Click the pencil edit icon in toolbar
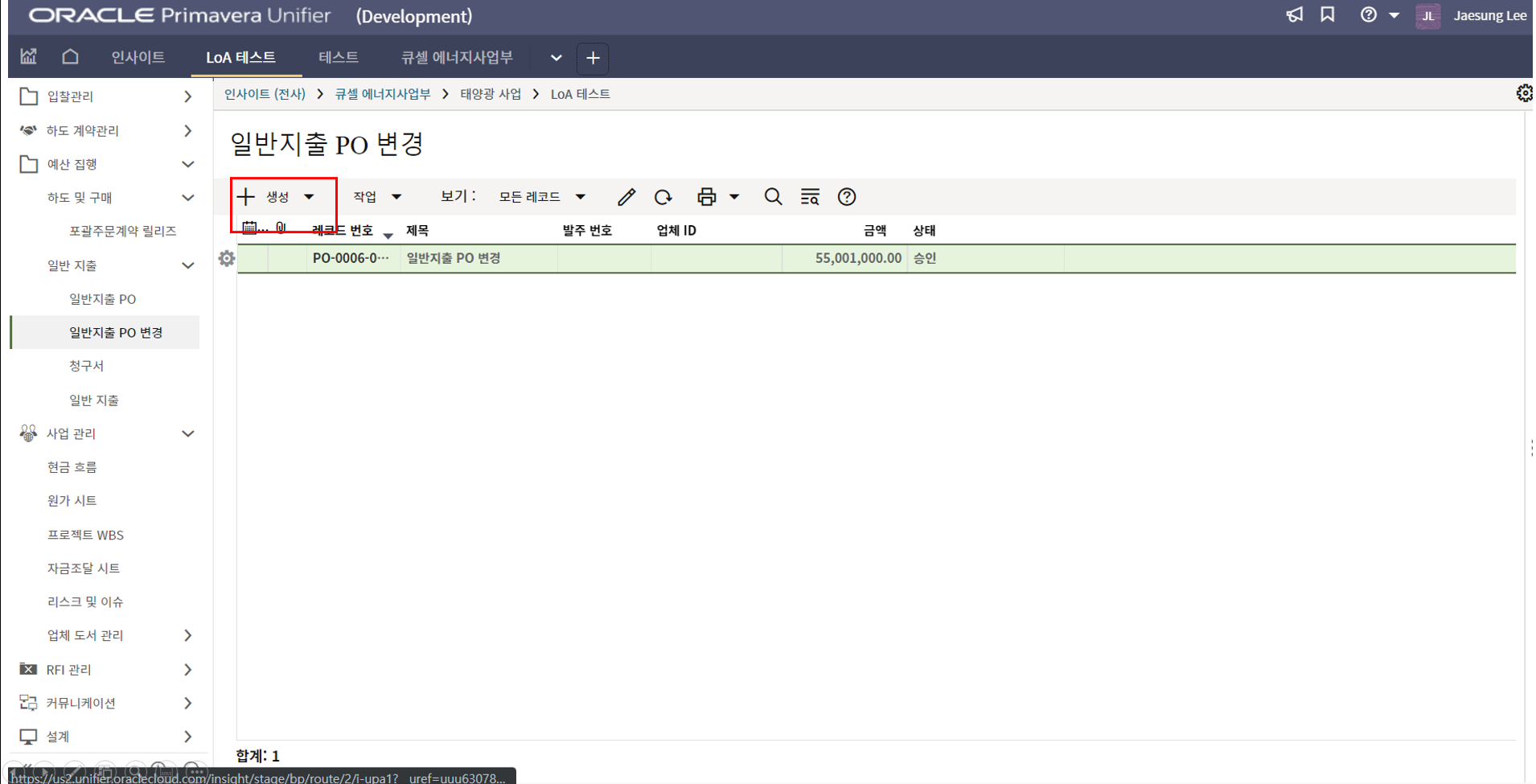Viewport: 1536px width, 784px height. coord(626,197)
